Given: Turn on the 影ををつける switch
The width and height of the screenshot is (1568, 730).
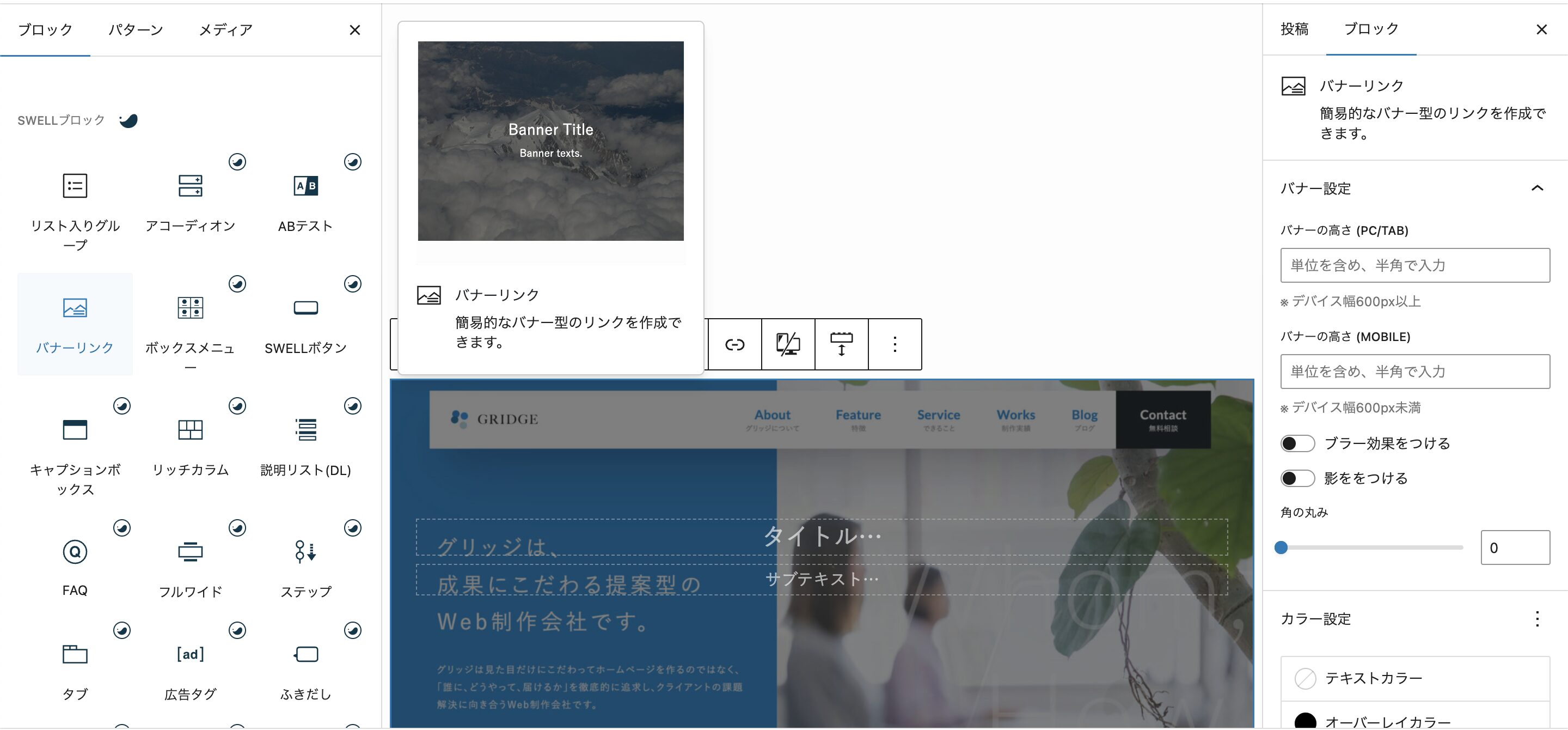Looking at the screenshot, I should pyautogui.click(x=1297, y=478).
